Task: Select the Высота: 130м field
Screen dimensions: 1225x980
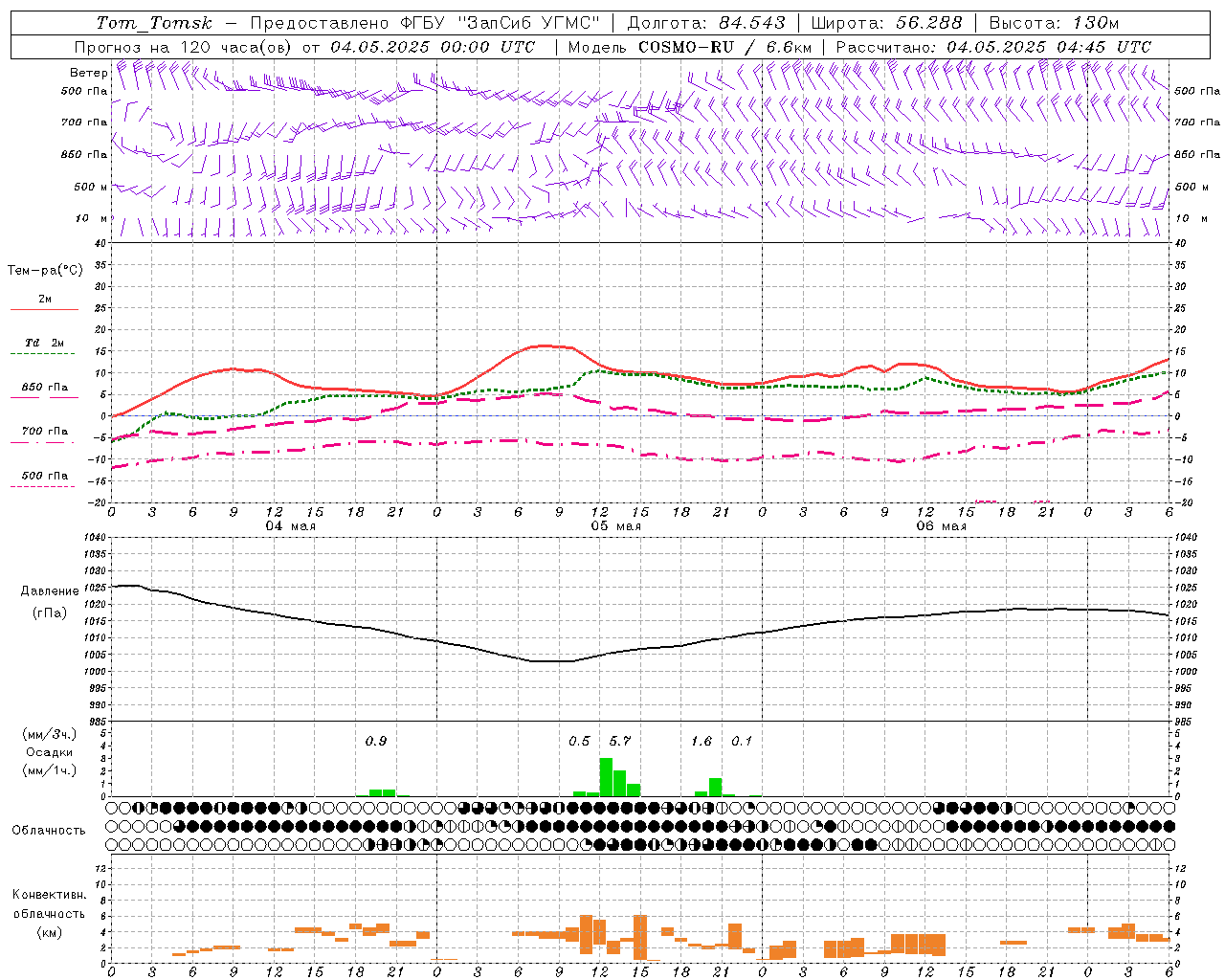Action: [1054, 23]
